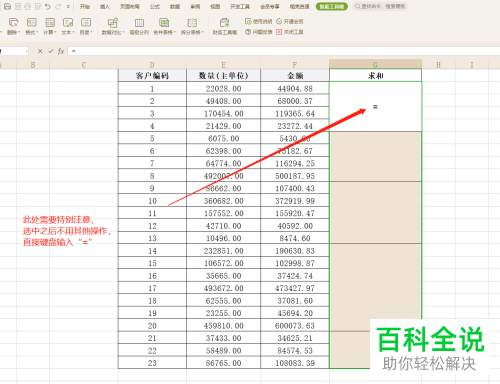Switch to the 插入 Insert tab
This screenshot has width=500, height=384.
(105, 6)
